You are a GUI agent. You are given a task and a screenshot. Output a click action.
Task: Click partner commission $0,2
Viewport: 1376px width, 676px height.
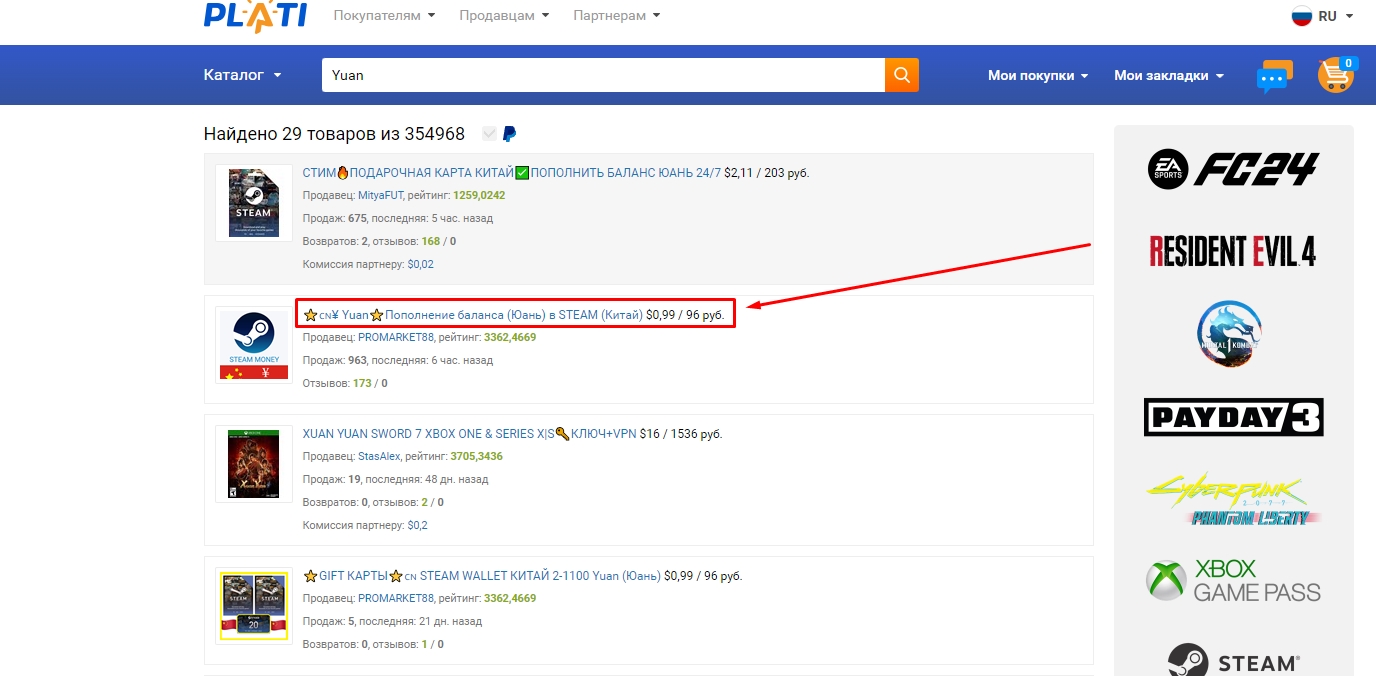(417, 526)
